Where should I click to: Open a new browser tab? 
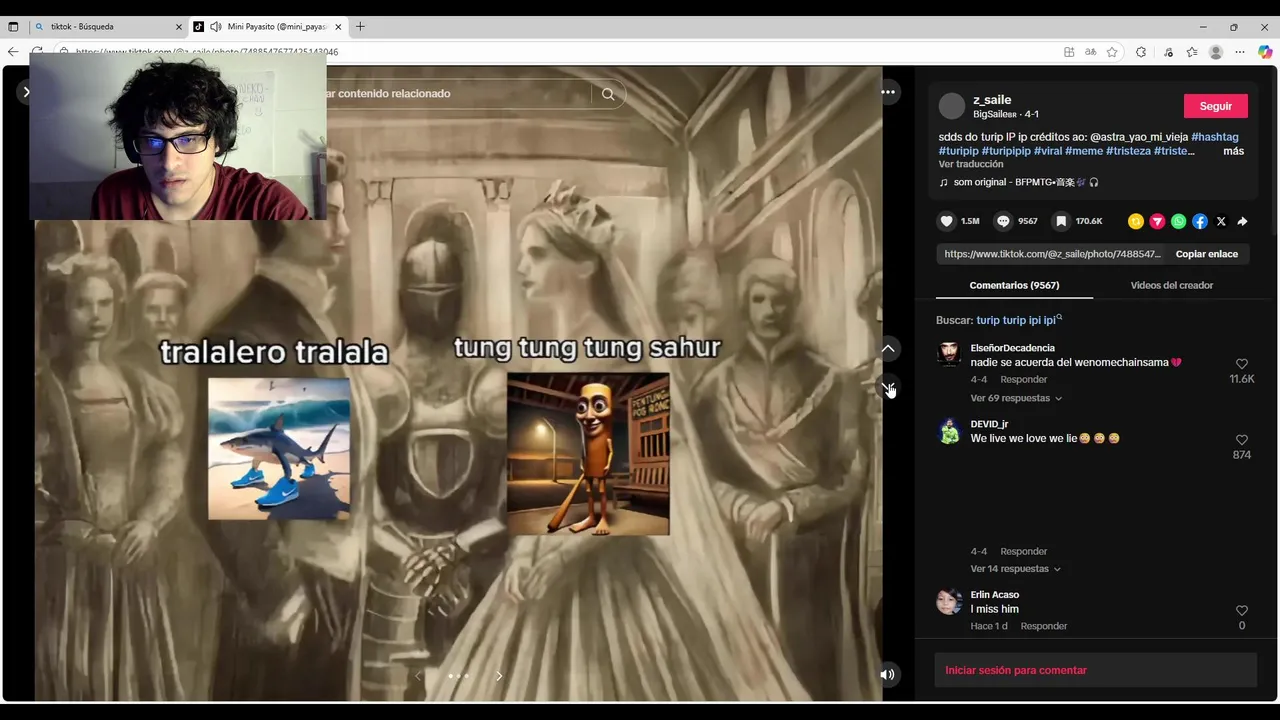coord(360,26)
